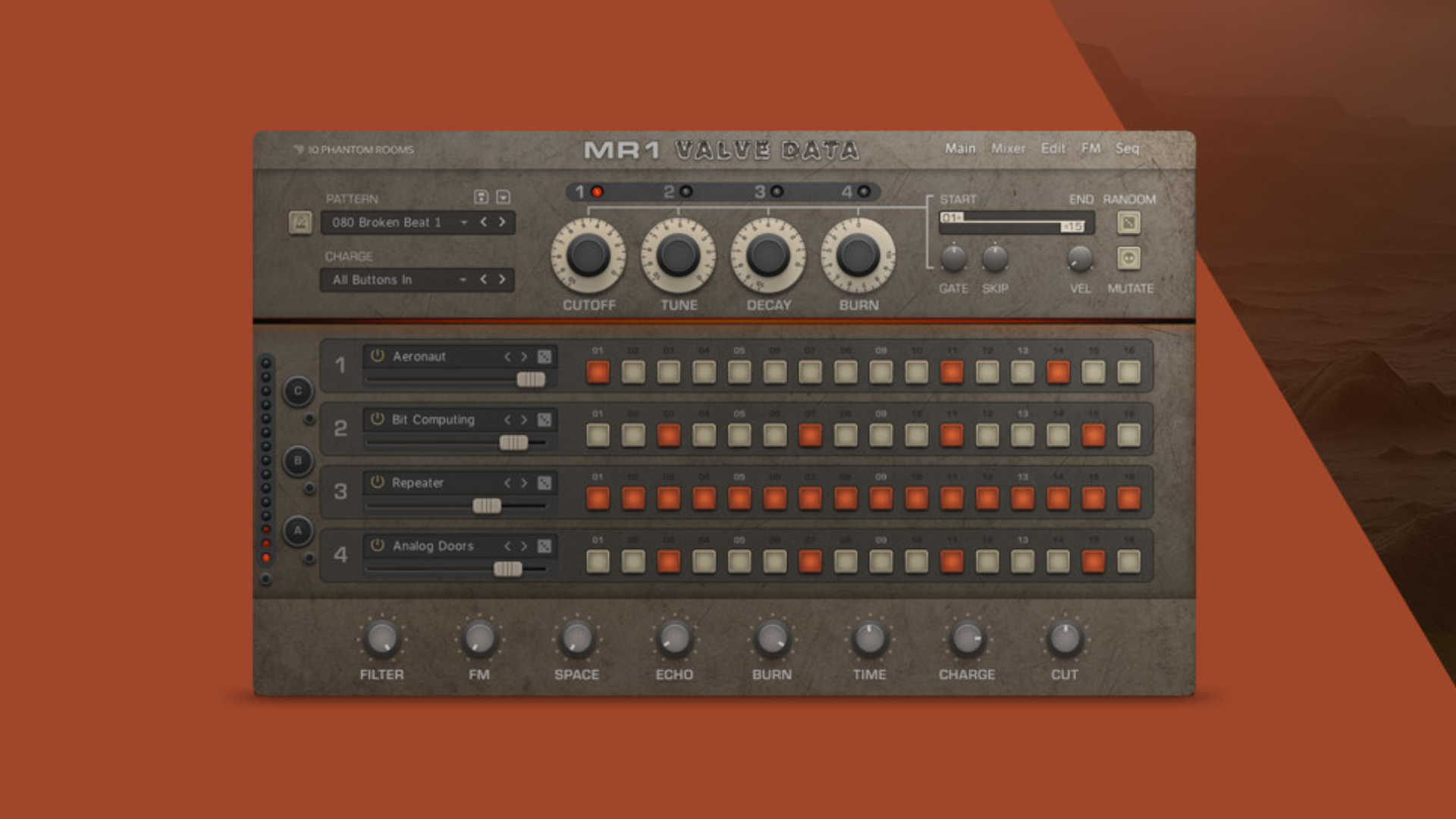
Task: Select round button C on left side
Action: [x=297, y=391]
